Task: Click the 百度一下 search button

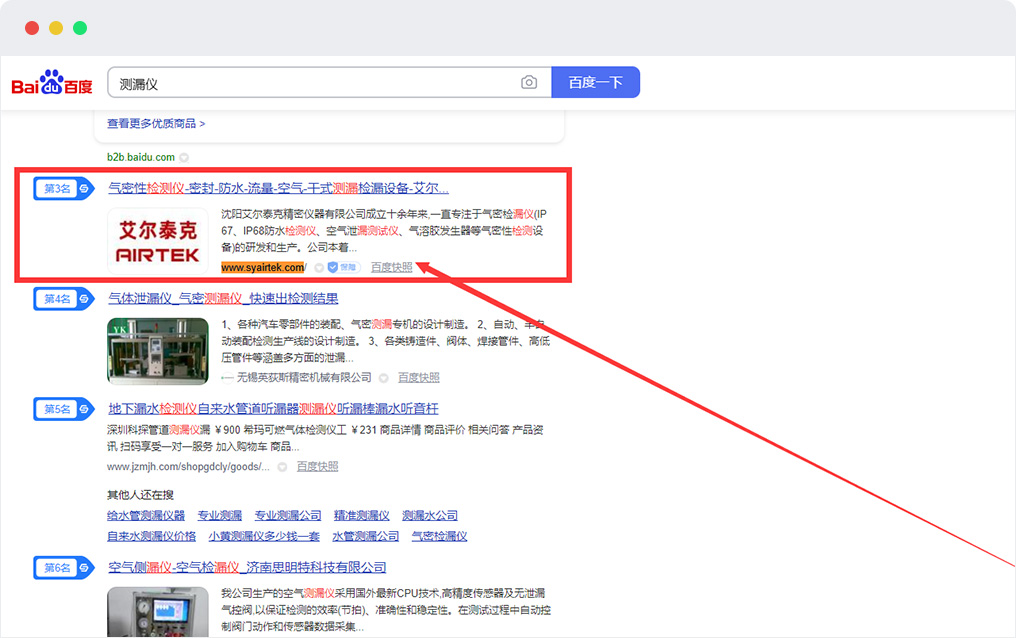Action: 595,82
